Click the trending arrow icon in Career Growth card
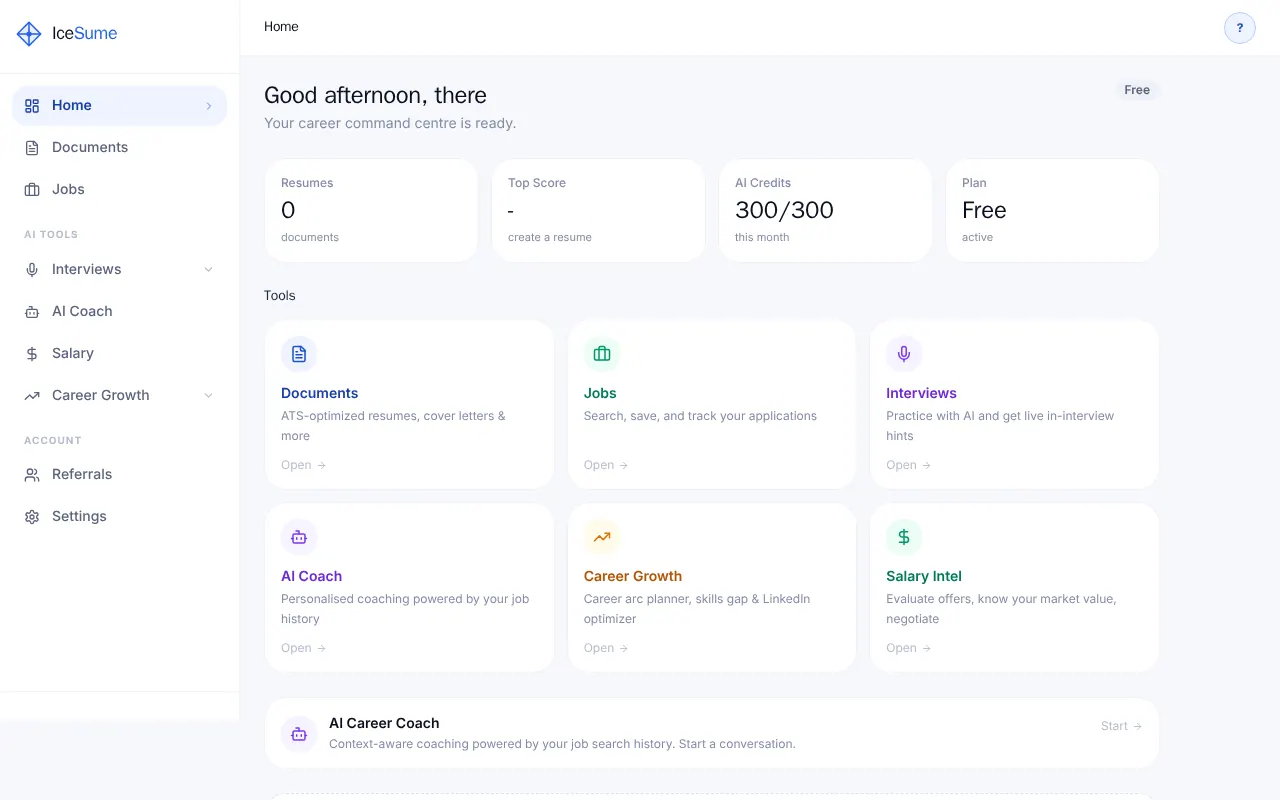The image size is (1280, 800). point(602,537)
